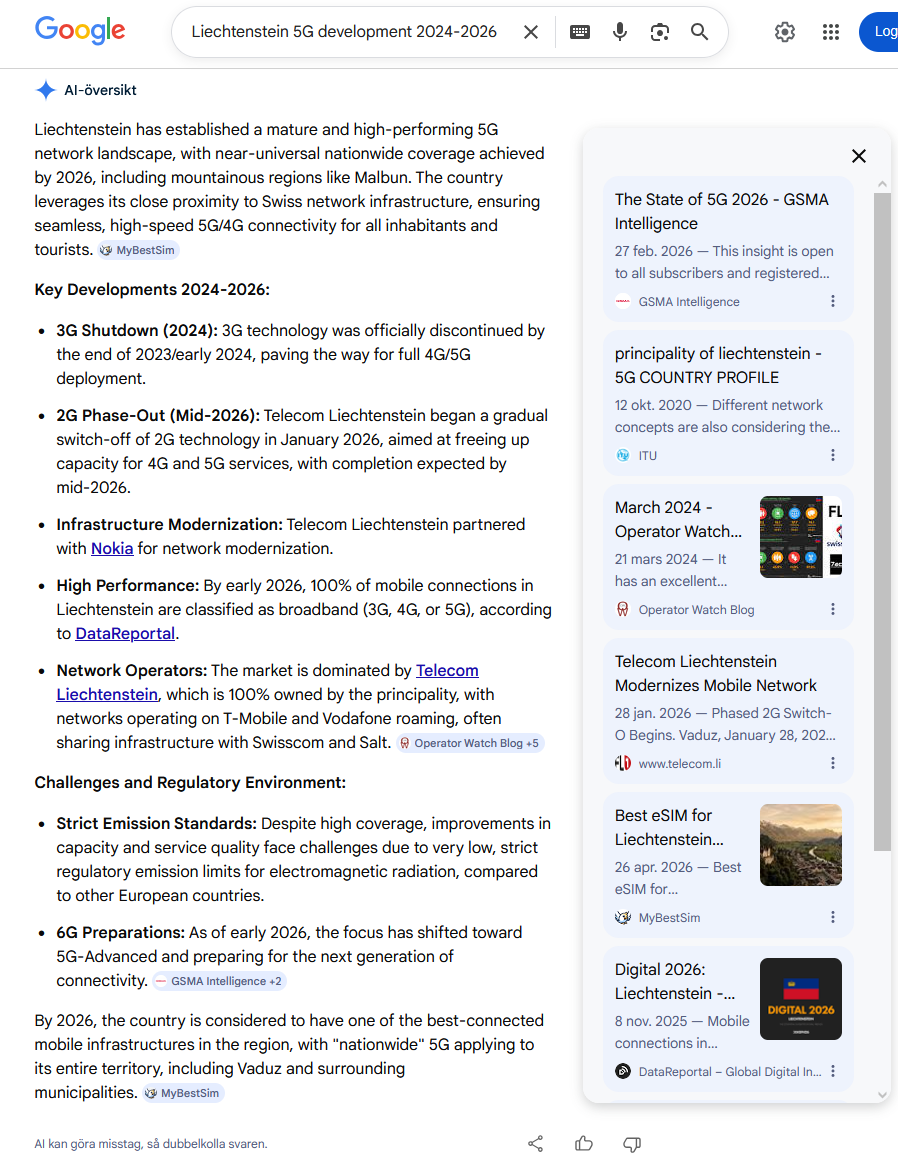Image resolution: width=898 pixels, height=1157 pixels.
Task: Click 'AI kan göra misstag' disclaimer text
Action: (151, 1144)
